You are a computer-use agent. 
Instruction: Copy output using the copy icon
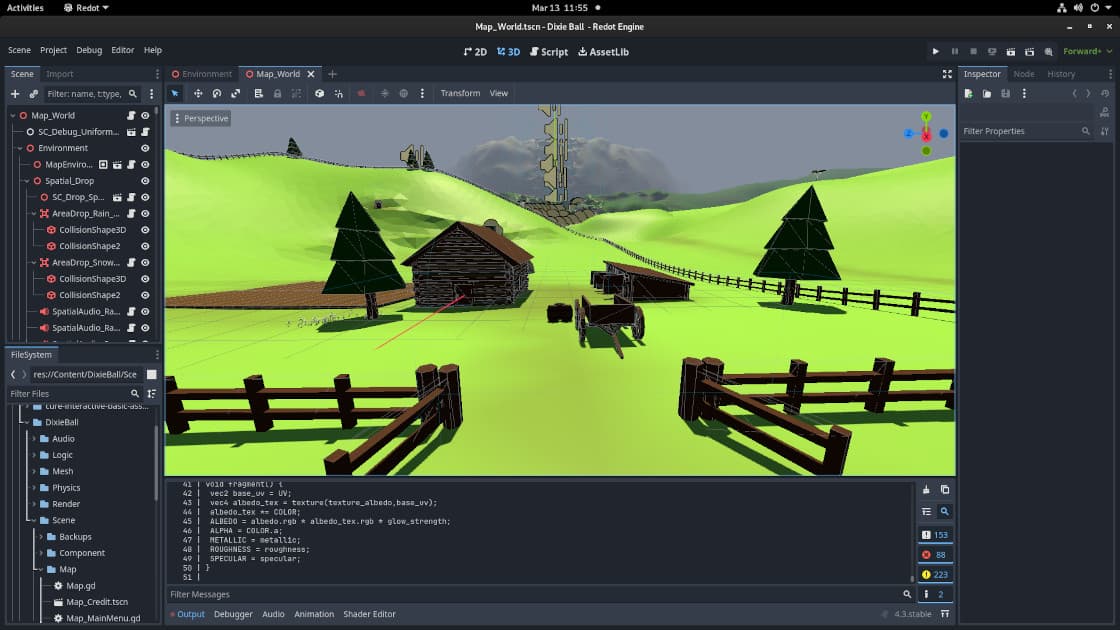click(945, 490)
